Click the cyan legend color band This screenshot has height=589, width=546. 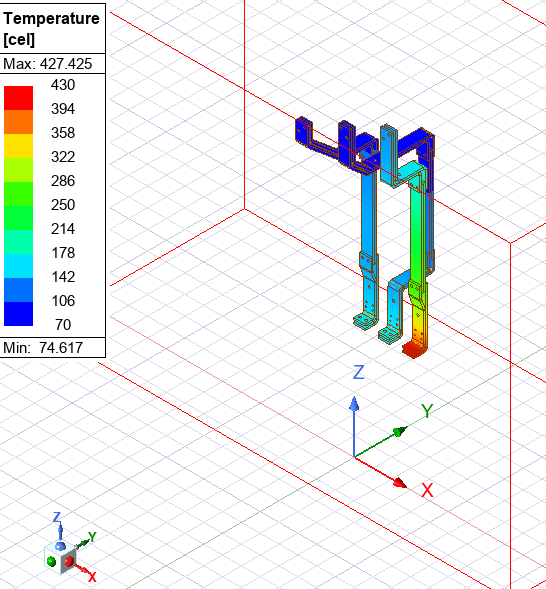pos(18,266)
